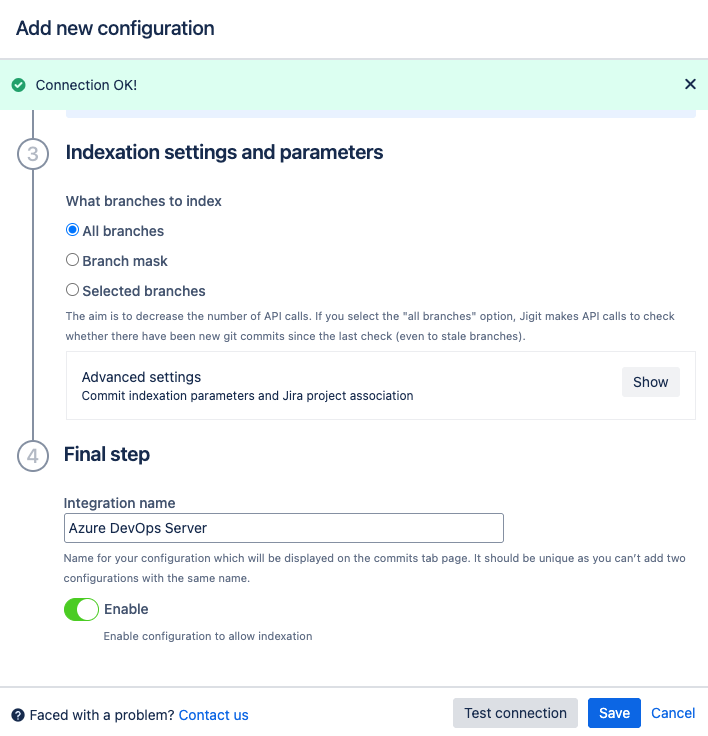Cancel adding the configuration
The width and height of the screenshot is (708, 736).
click(673, 713)
